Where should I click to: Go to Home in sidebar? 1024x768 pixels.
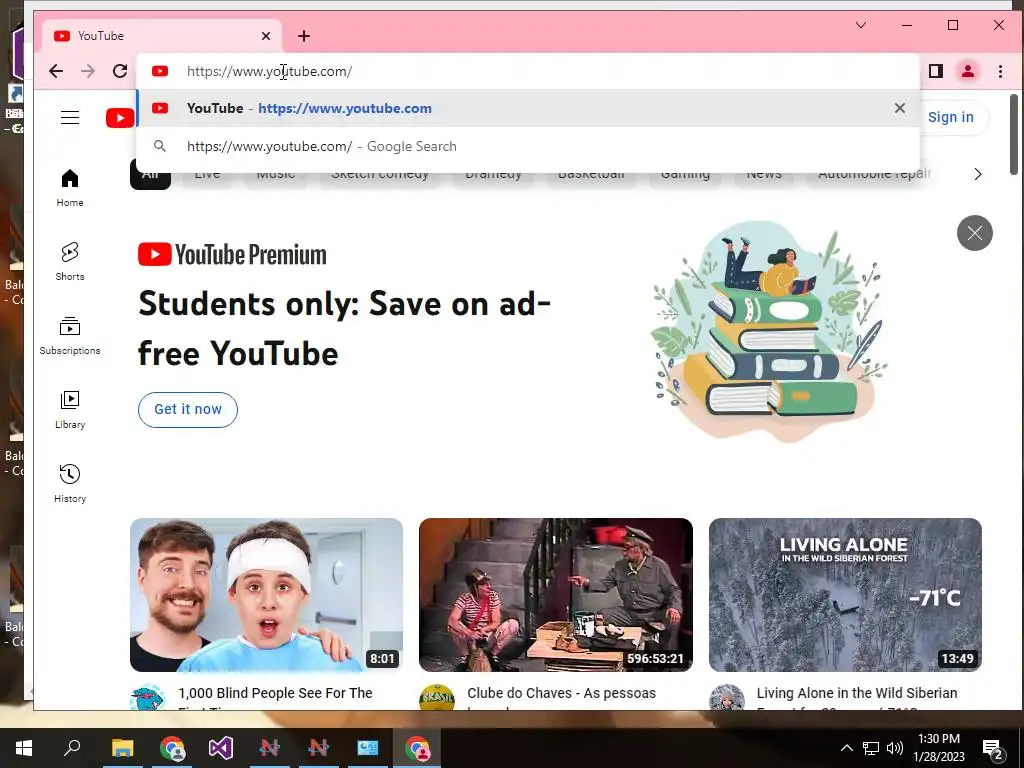[x=70, y=188]
